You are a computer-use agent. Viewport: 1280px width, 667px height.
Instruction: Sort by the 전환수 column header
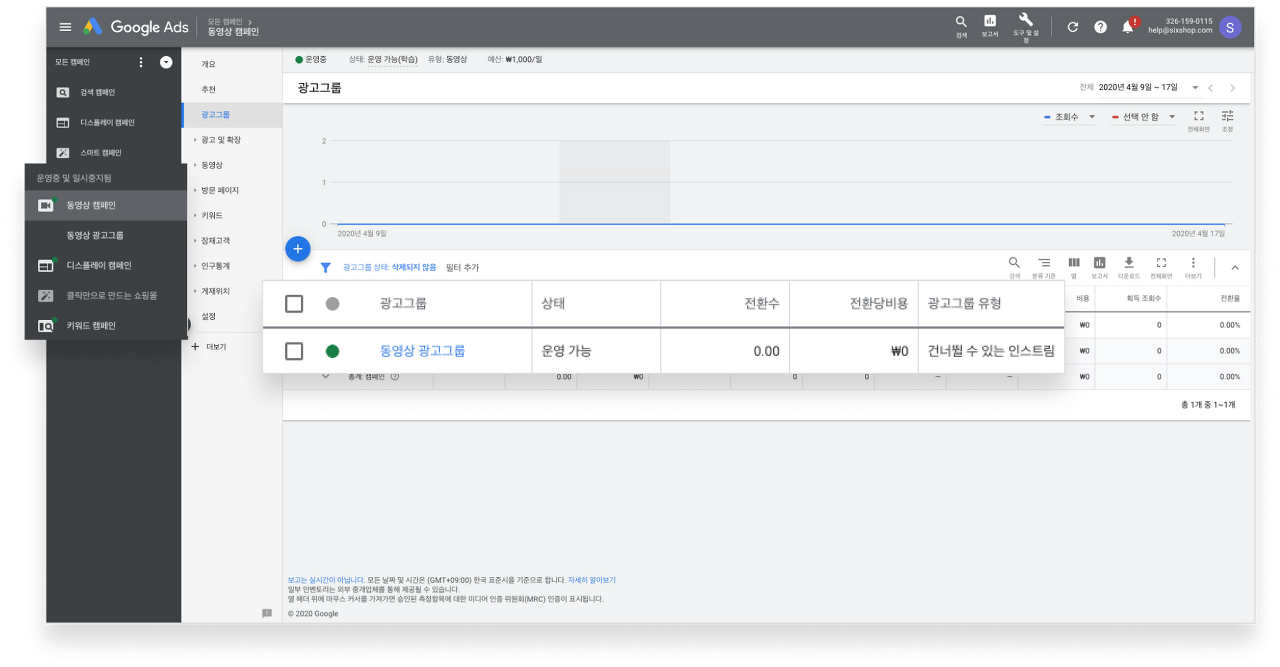click(761, 303)
